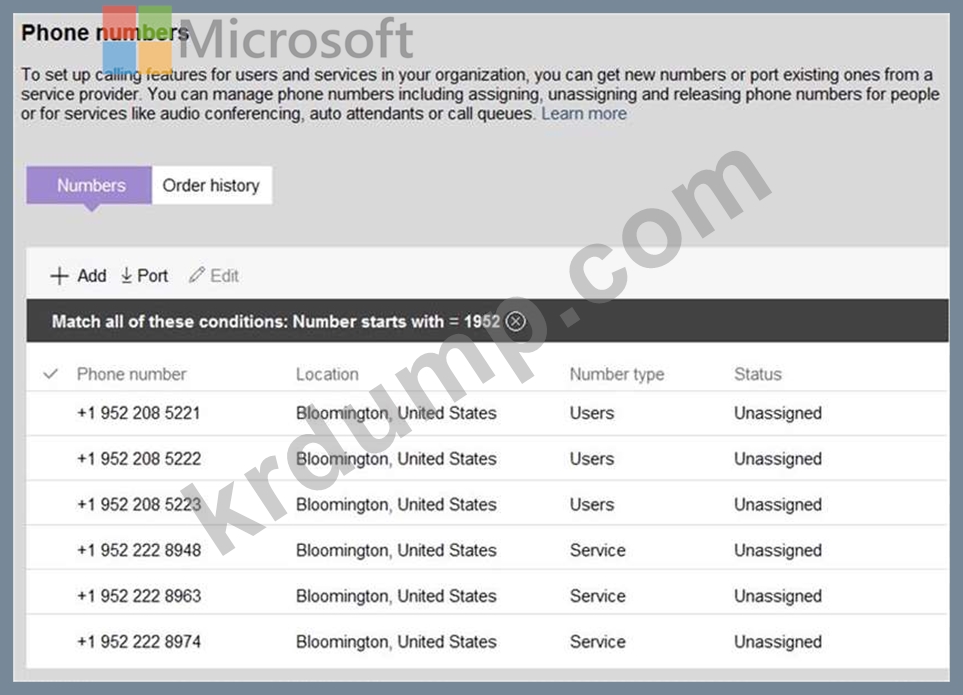
Task: Click the +1 952 208 5223 row
Action: tap(138, 505)
